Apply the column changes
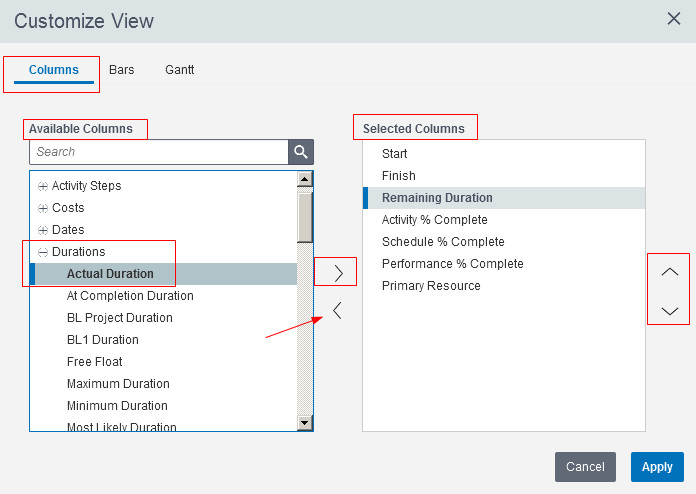Screen dimensions: 696x494 (x=657, y=467)
